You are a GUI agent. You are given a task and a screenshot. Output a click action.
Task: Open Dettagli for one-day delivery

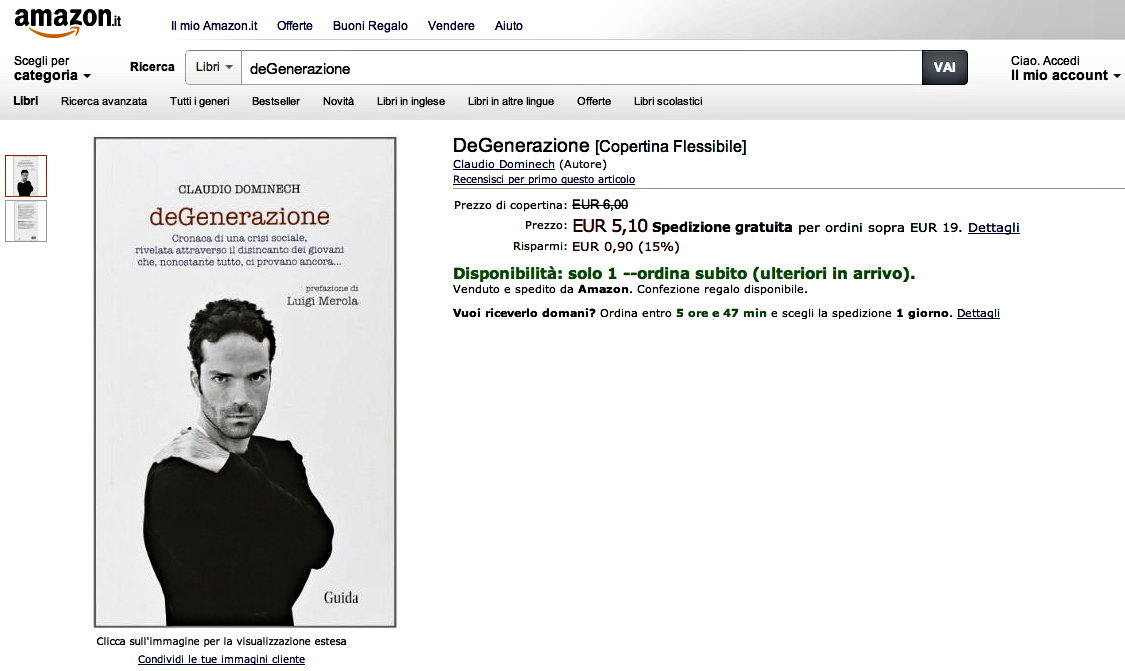[x=978, y=313]
